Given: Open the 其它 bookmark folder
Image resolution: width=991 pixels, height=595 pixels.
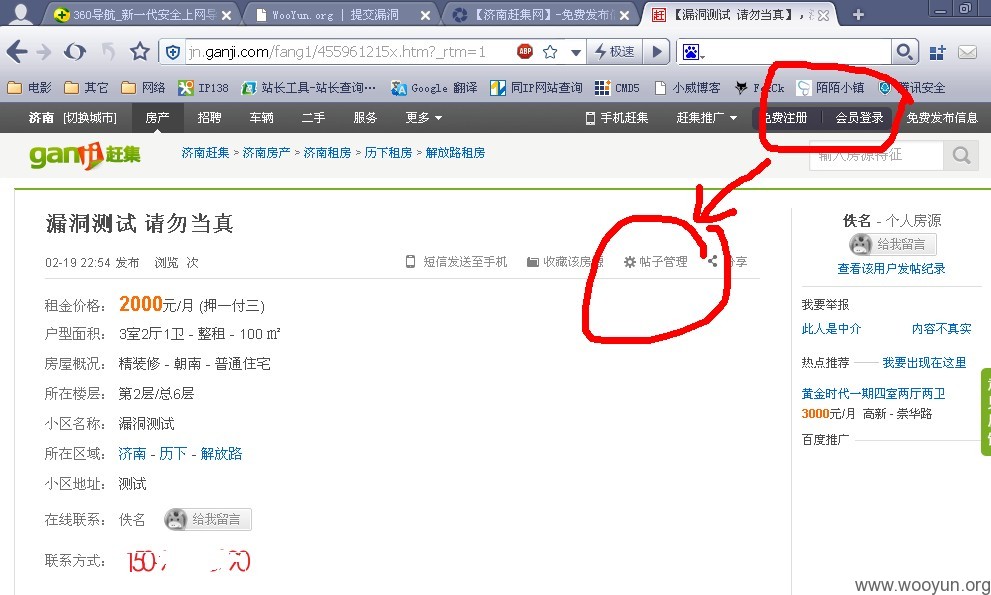Looking at the screenshot, I should 86,88.
